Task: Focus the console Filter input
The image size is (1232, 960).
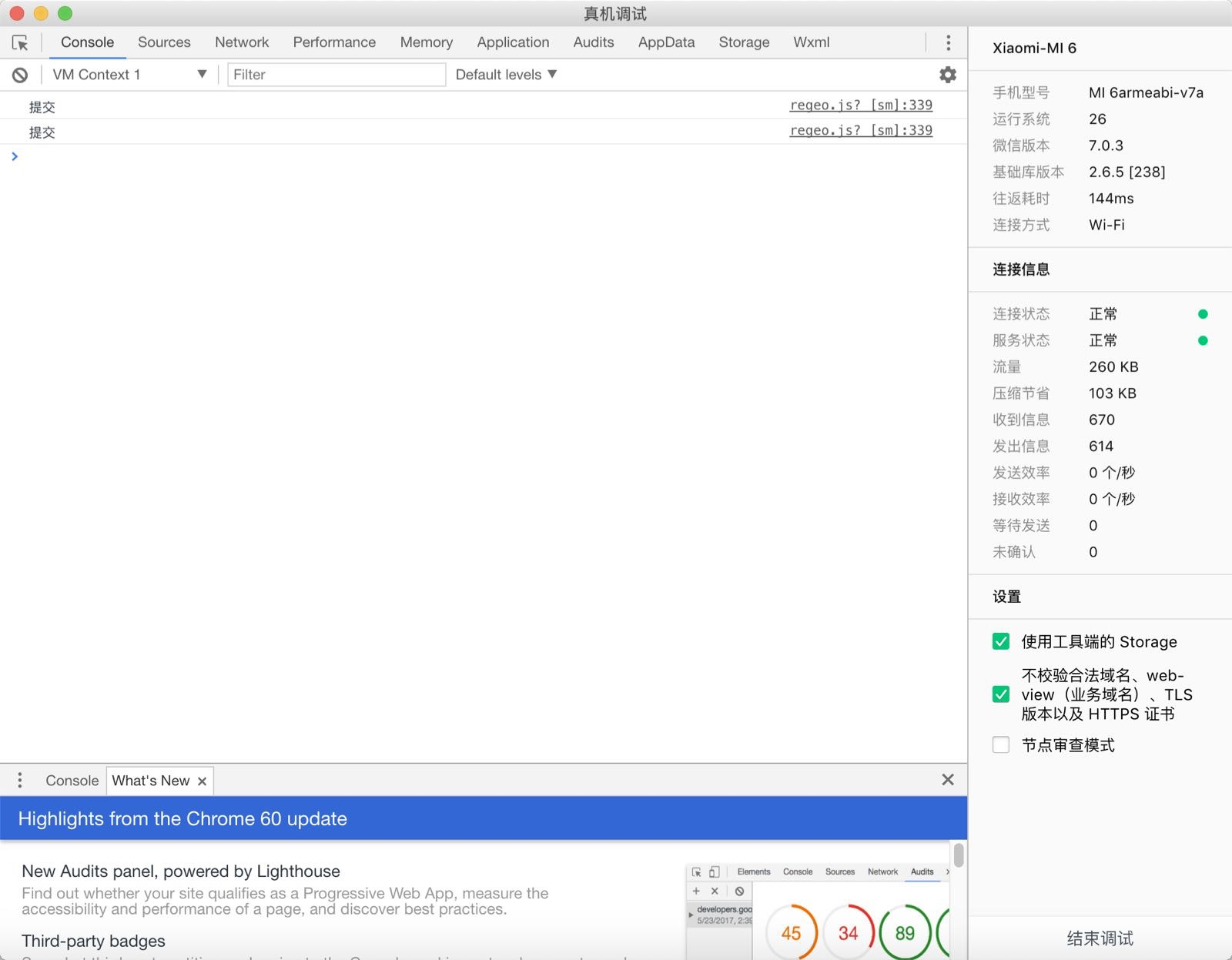Action: (336, 75)
